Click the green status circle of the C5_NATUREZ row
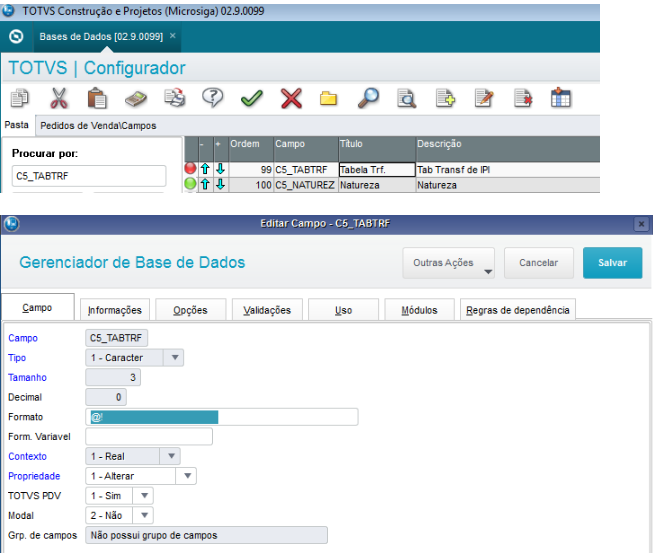The width and height of the screenshot is (653, 556). (x=190, y=184)
